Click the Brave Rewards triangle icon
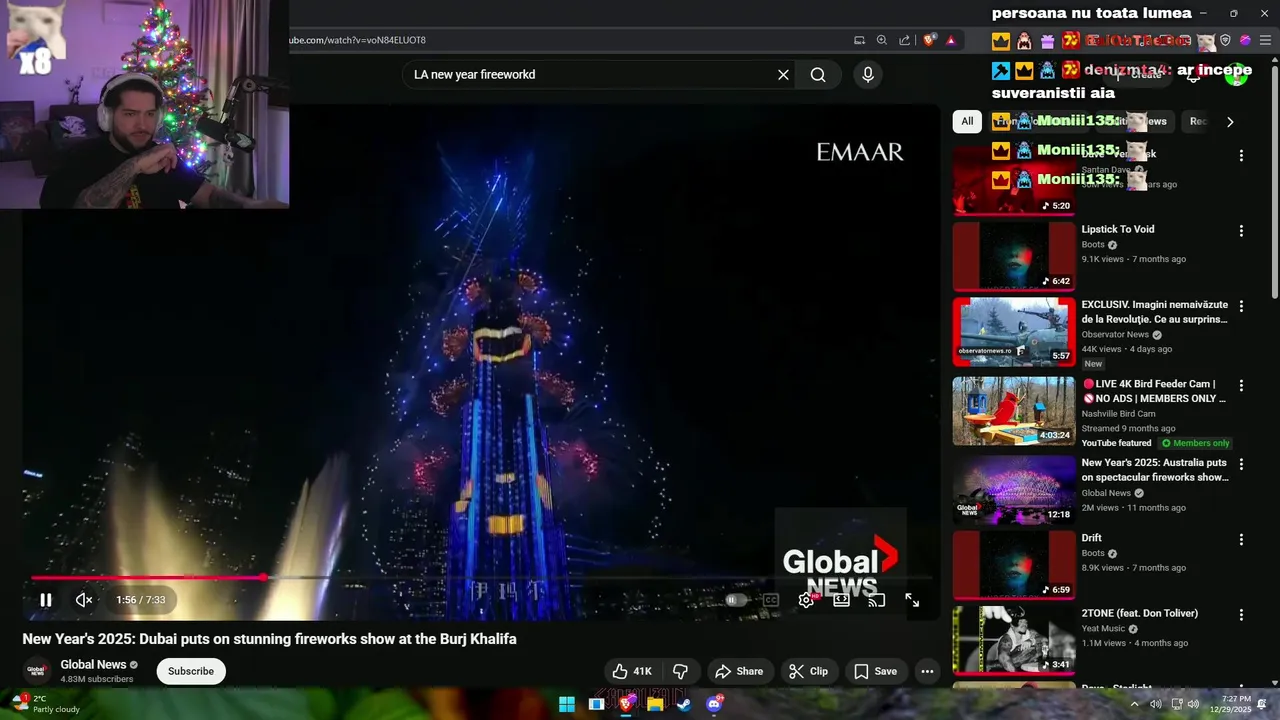The height and width of the screenshot is (720, 1280). tap(951, 40)
